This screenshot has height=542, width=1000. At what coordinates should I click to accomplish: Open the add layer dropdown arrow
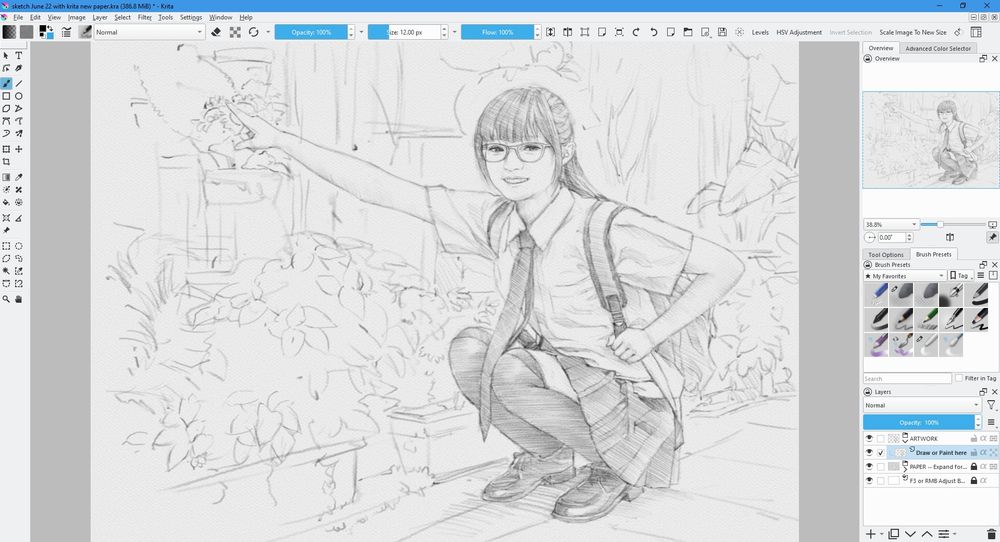(x=881, y=534)
